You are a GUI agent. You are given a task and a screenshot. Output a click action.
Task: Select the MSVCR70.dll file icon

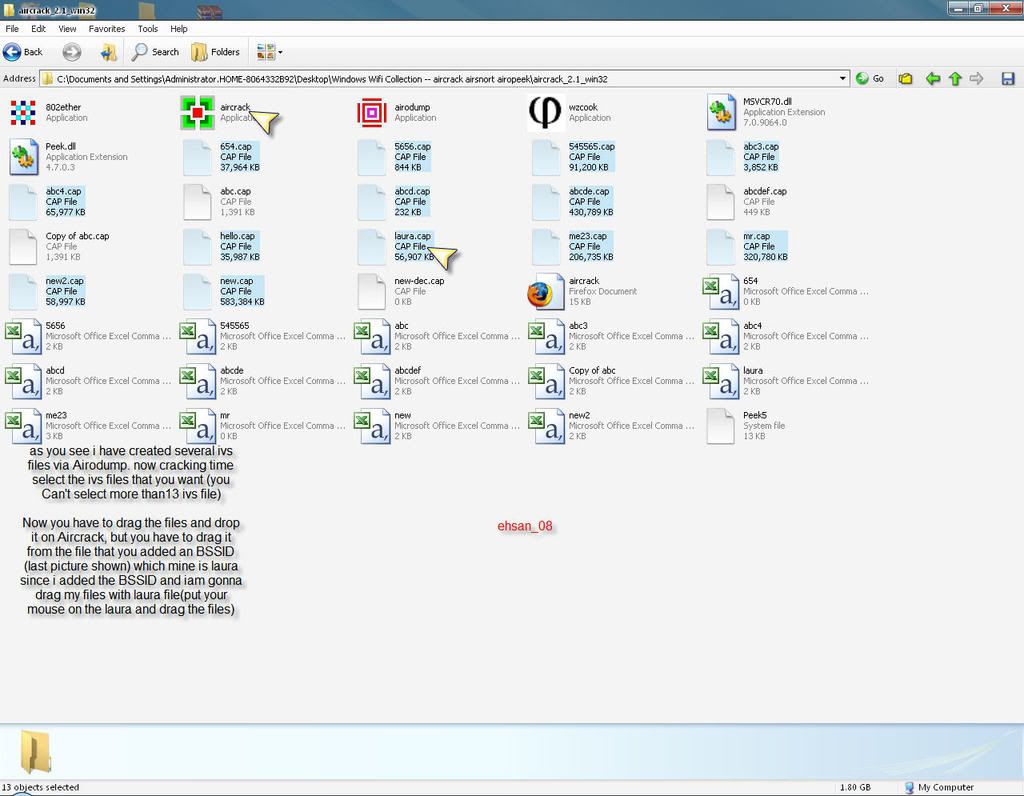click(x=720, y=112)
